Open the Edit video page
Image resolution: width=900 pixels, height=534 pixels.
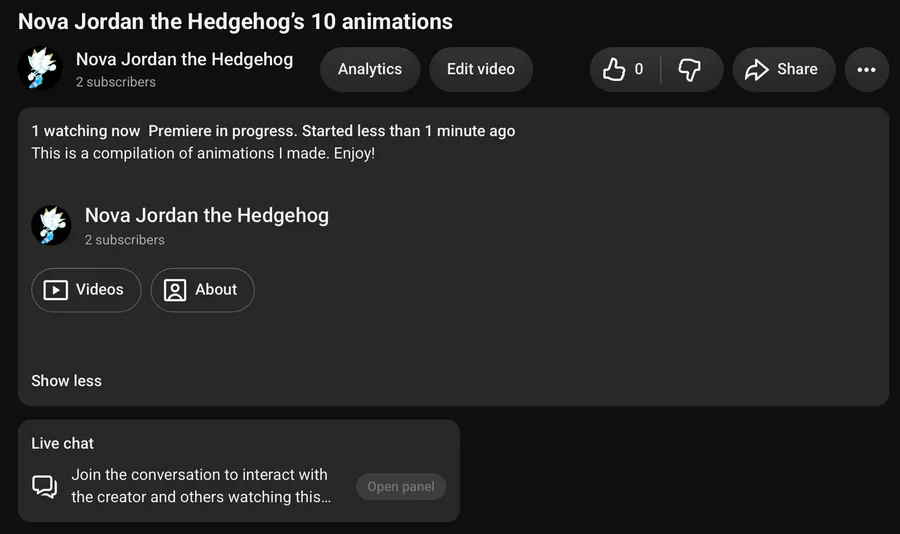click(x=481, y=69)
